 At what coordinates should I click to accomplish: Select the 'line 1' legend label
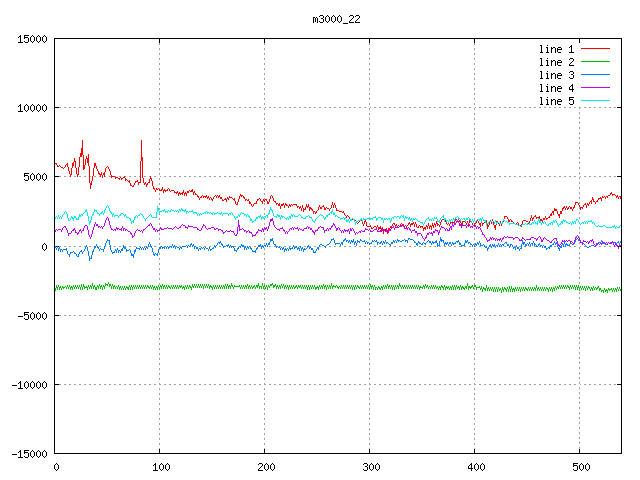coord(556,49)
